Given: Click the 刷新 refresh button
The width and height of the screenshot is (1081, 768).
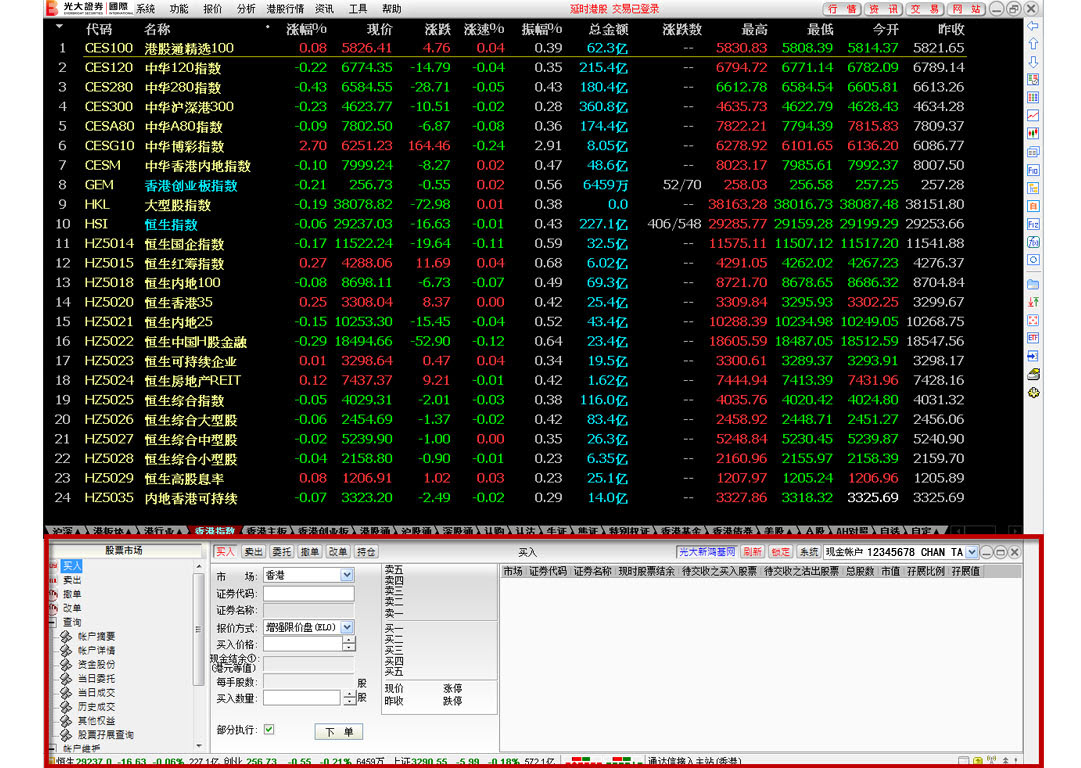Looking at the screenshot, I should 752,552.
